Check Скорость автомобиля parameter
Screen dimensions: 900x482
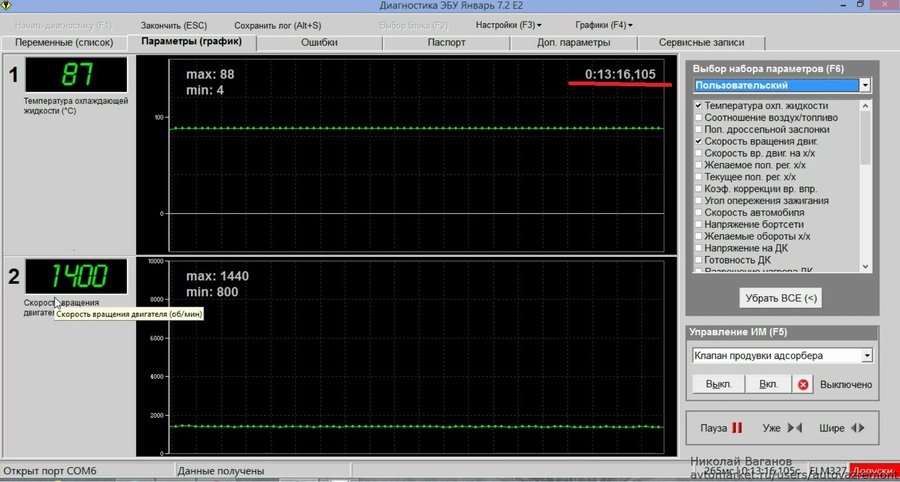699,212
